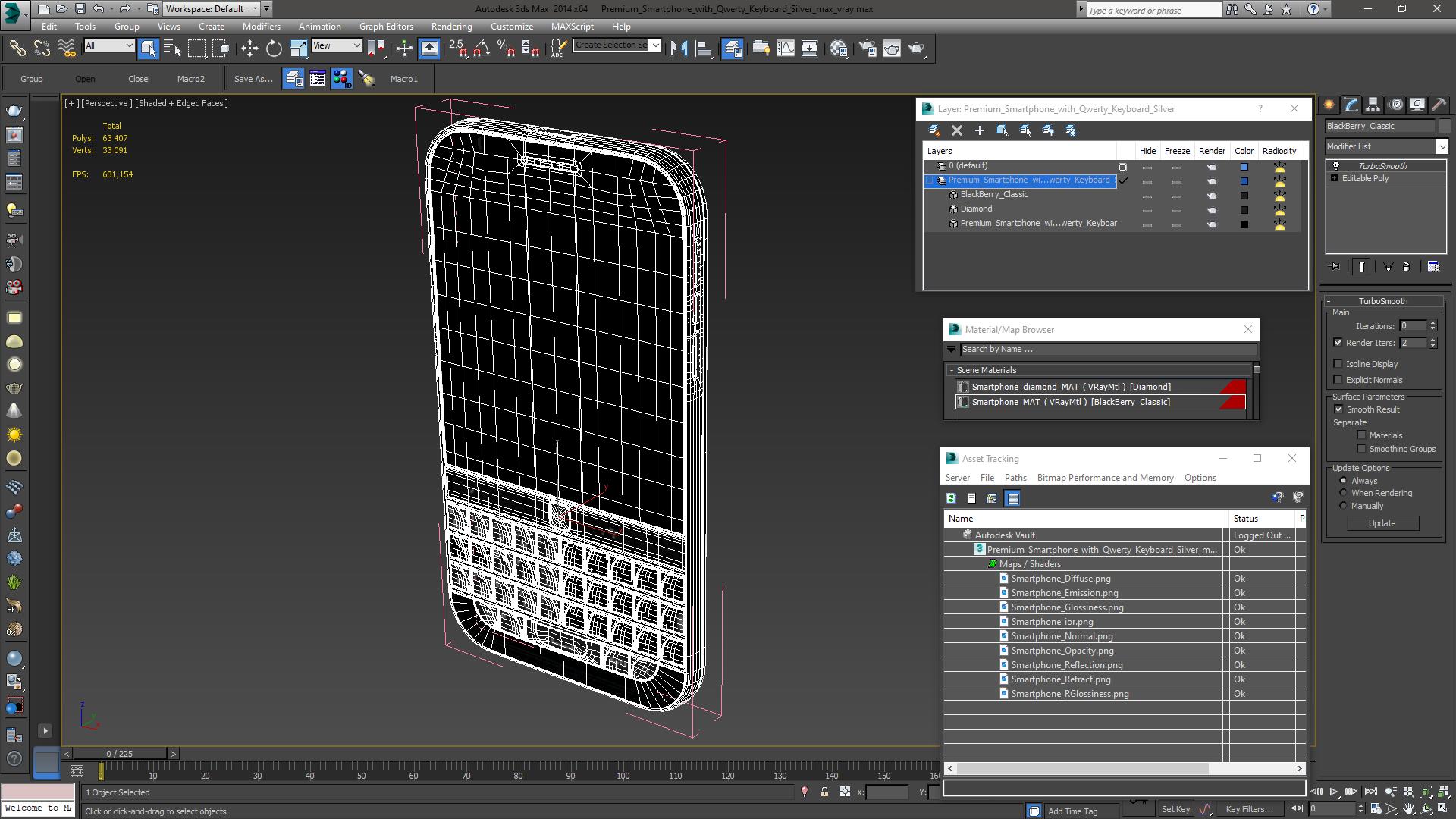Click the Mirror tool icon

tap(679, 49)
